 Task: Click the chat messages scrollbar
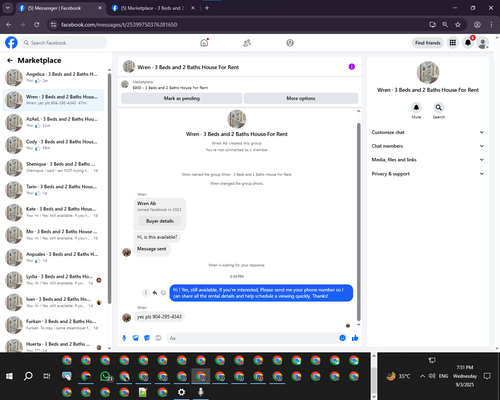359,222
